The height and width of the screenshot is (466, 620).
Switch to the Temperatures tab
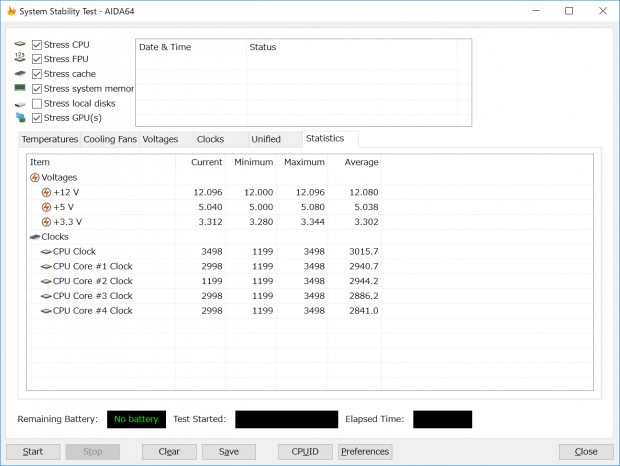tap(49, 140)
